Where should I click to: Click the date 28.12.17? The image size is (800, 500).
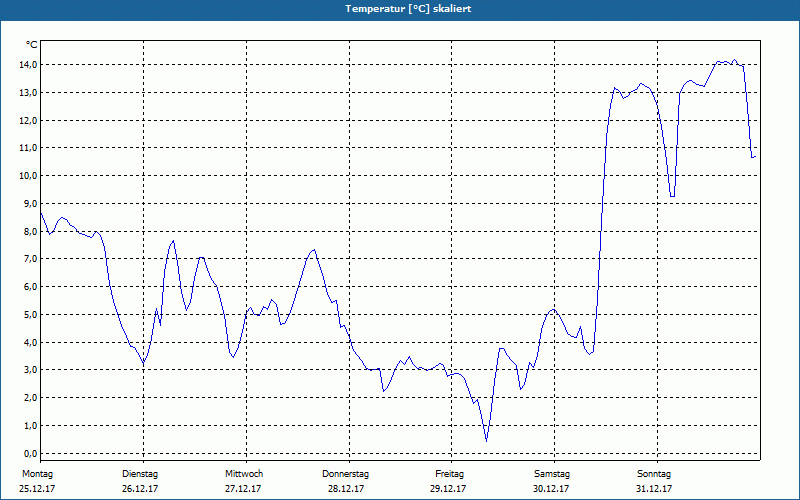click(x=346, y=489)
